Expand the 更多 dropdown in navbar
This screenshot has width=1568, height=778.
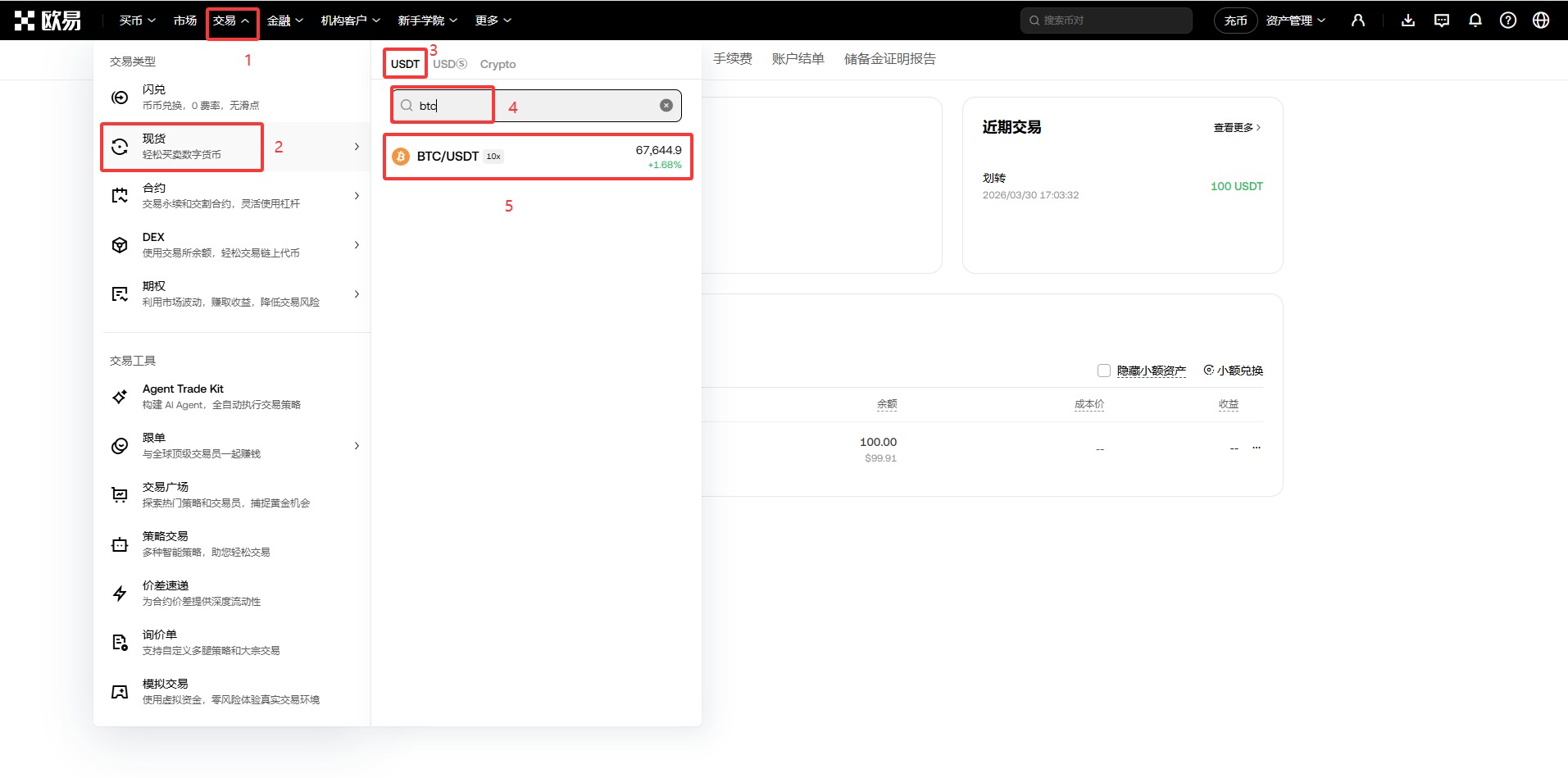click(x=493, y=20)
